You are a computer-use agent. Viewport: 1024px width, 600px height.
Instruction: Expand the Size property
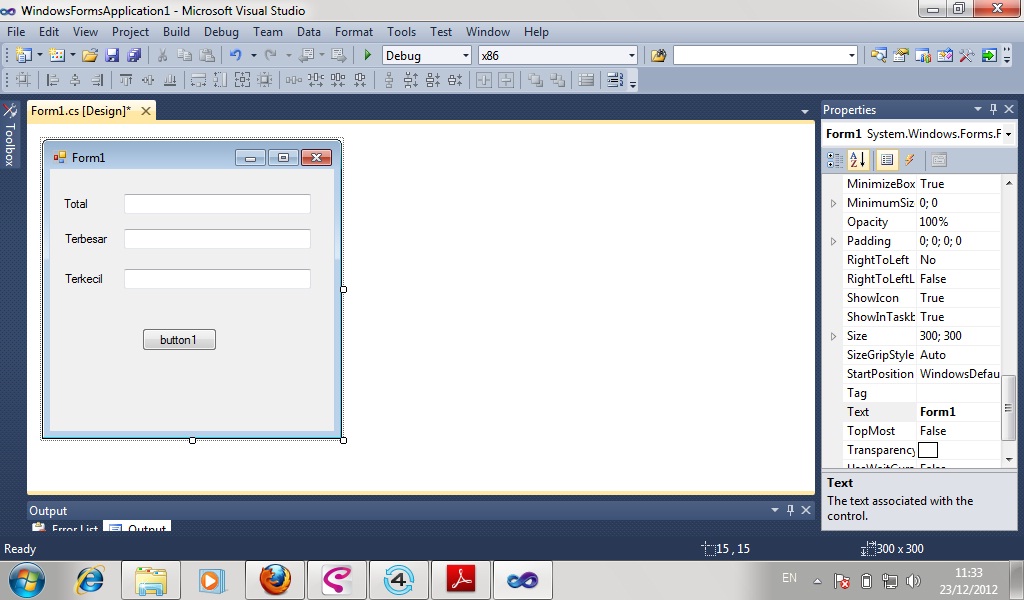point(833,336)
